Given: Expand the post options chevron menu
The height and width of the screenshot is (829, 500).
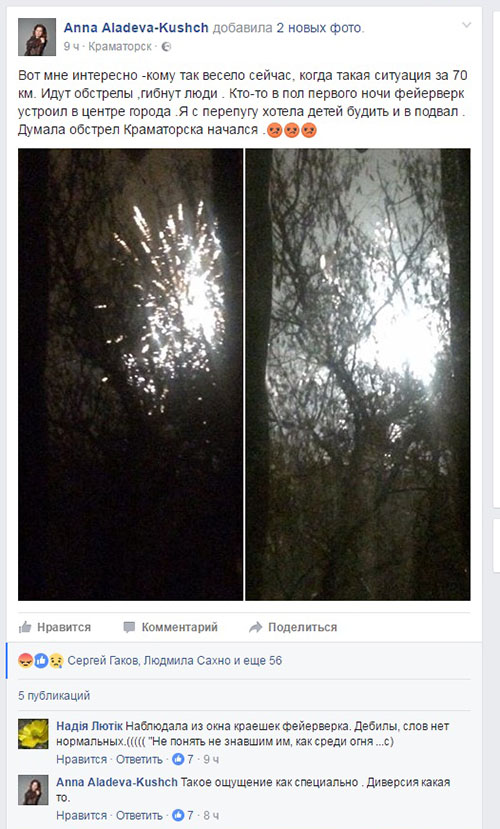Looking at the screenshot, I should [x=466, y=25].
